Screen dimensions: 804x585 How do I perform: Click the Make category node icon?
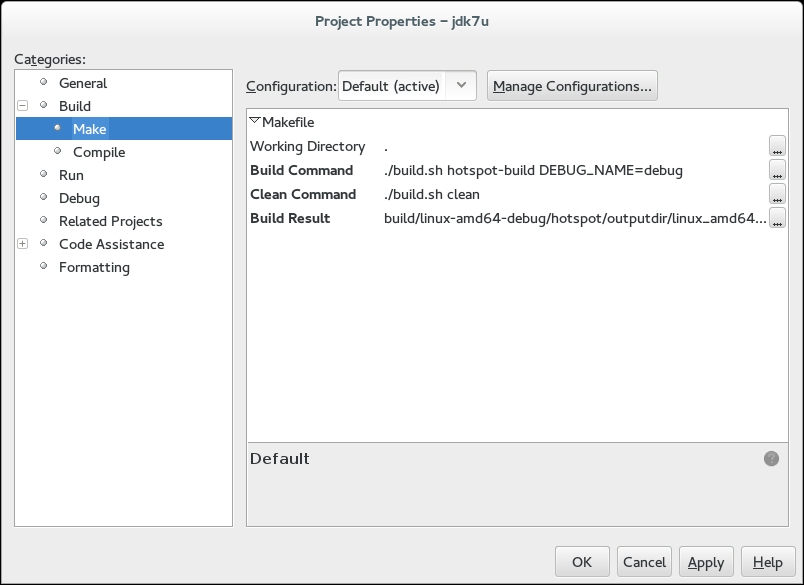57,128
